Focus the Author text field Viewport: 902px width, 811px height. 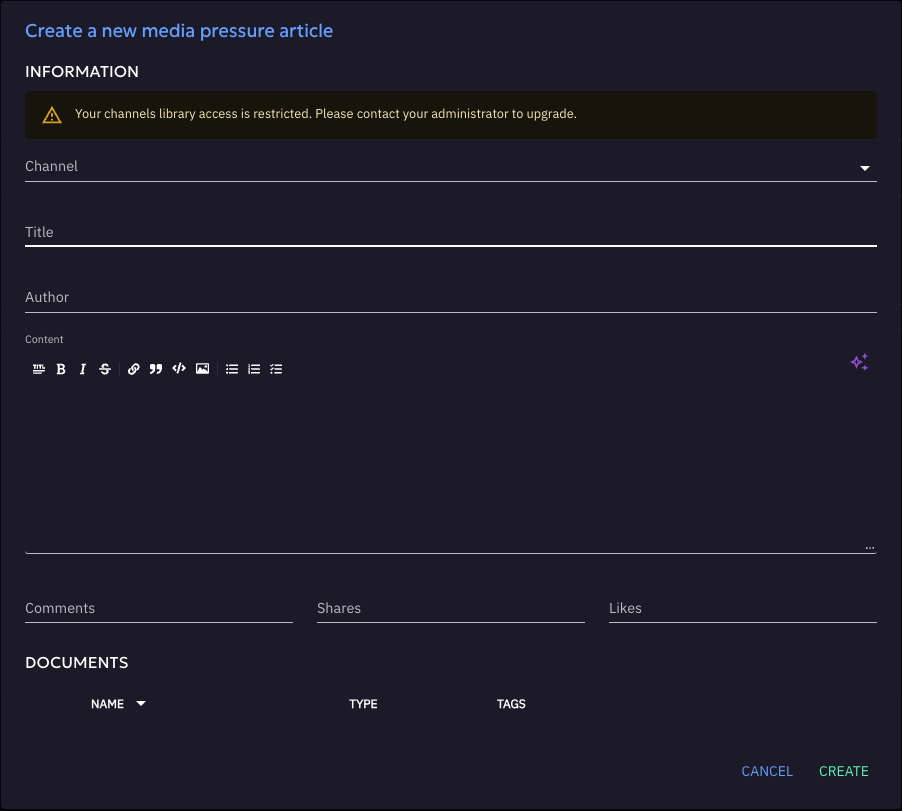(450, 298)
